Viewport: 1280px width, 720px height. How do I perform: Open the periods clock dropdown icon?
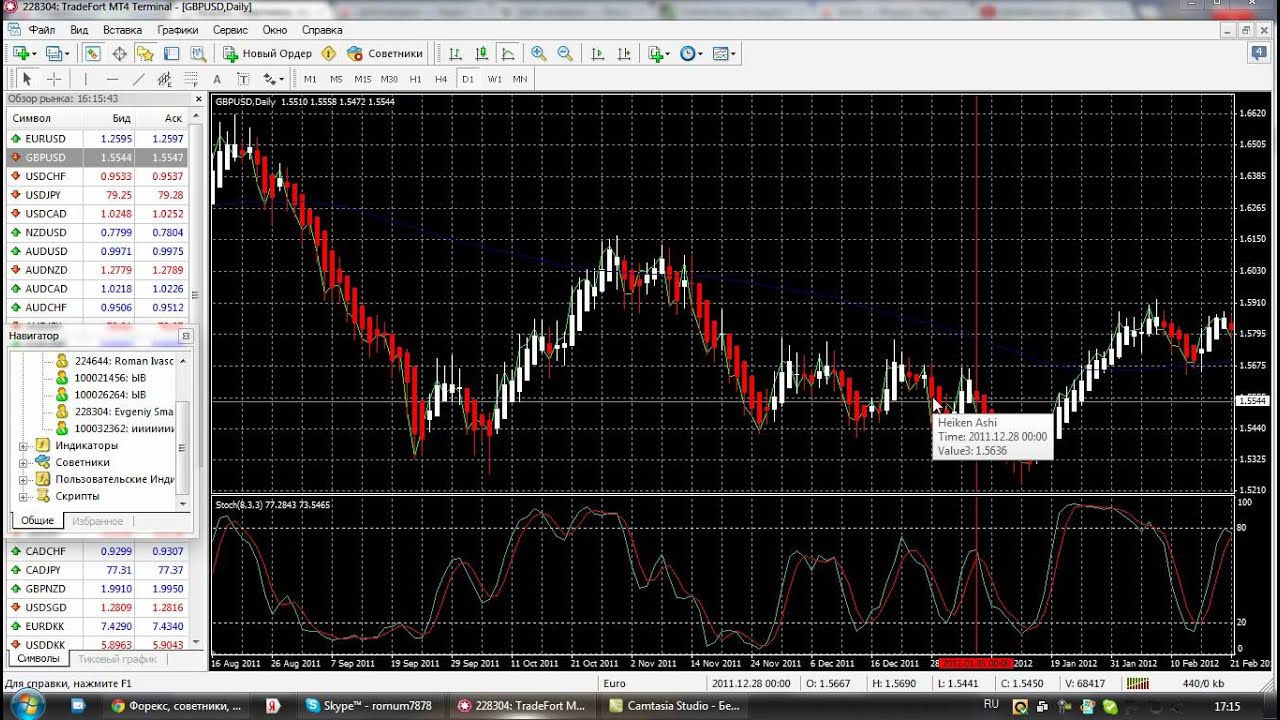pyautogui.click(x=691, y=53)
